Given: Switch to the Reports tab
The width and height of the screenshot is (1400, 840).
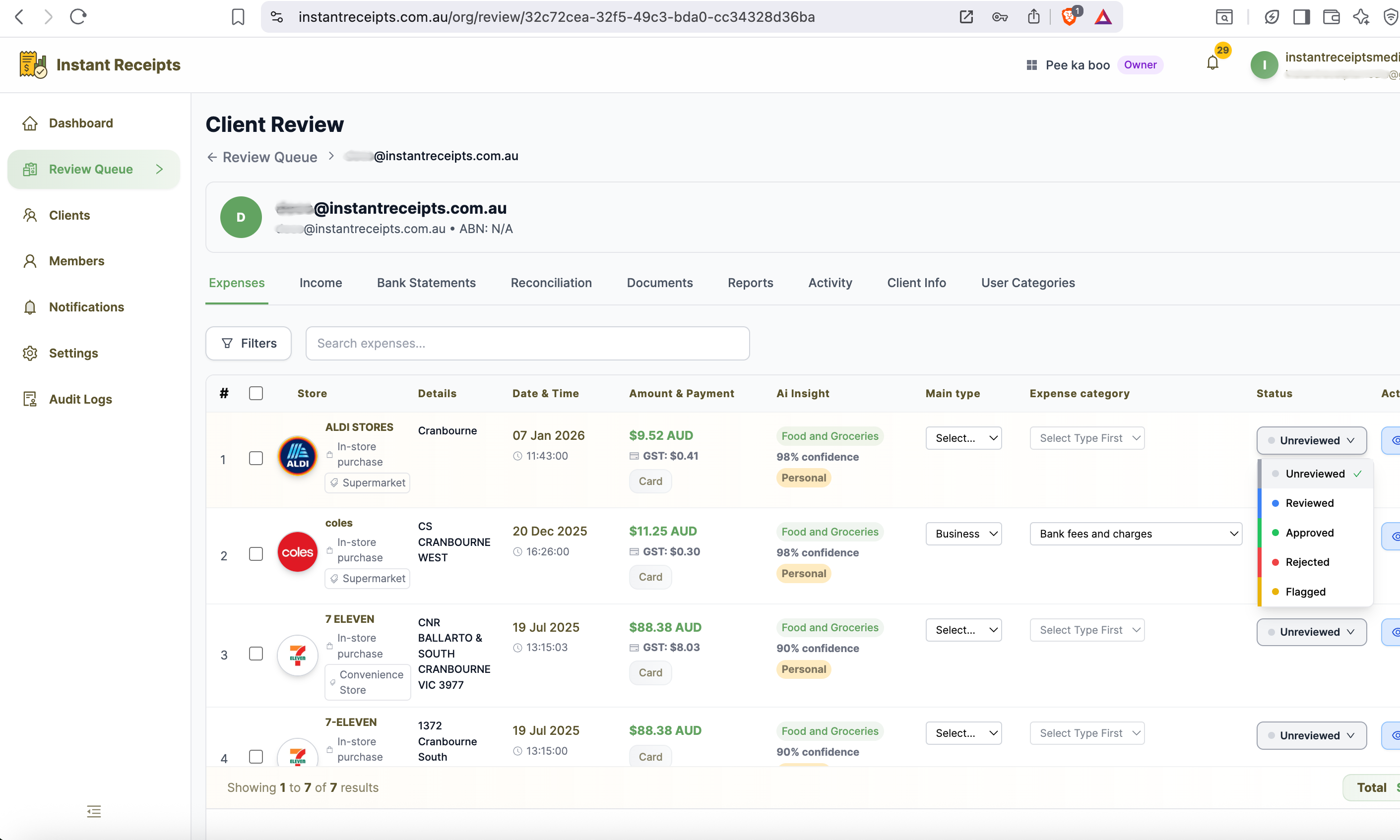Looking at the screenshot, I should (751, 283).
